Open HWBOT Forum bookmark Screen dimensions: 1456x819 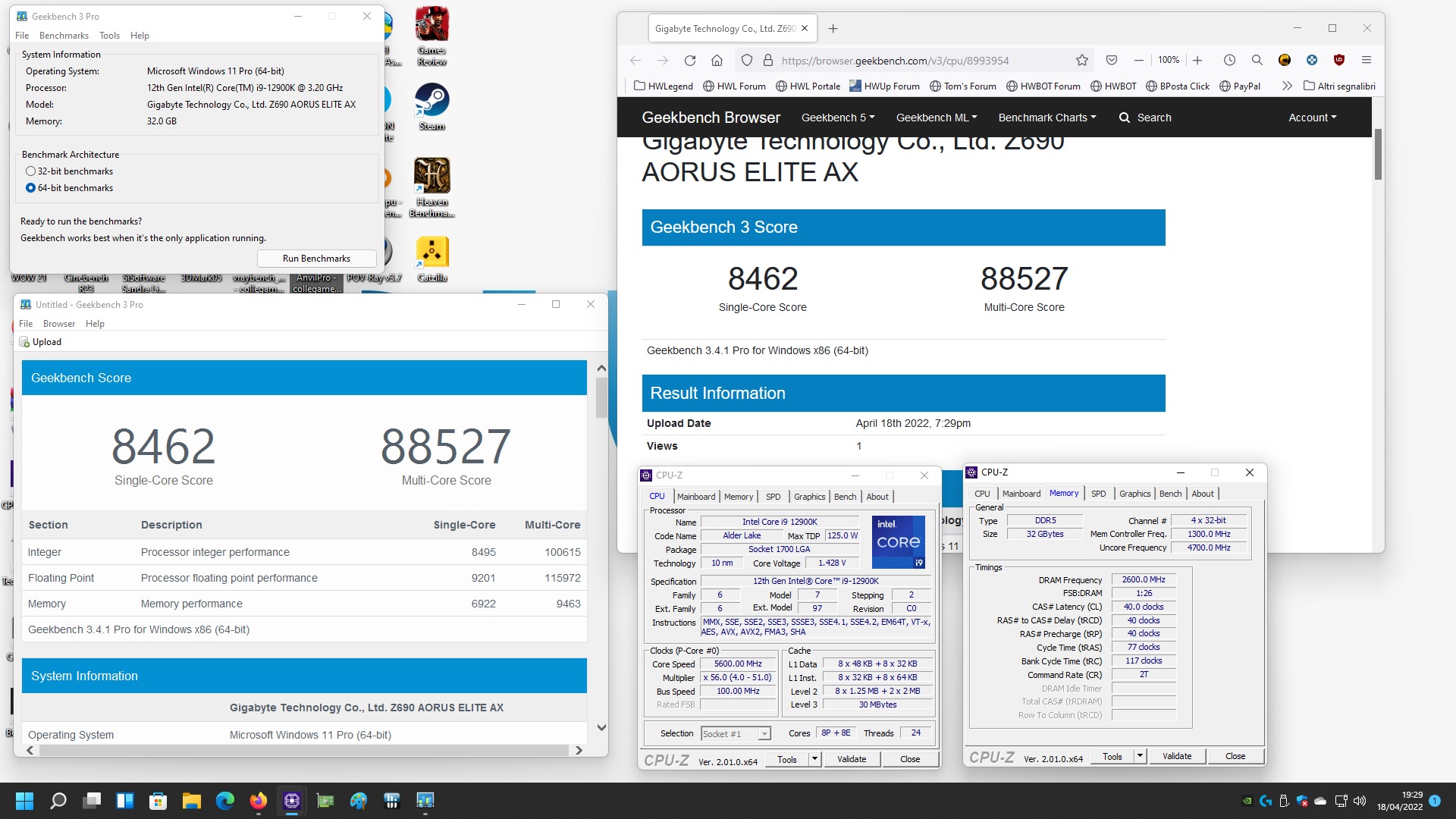point(1043,86)
